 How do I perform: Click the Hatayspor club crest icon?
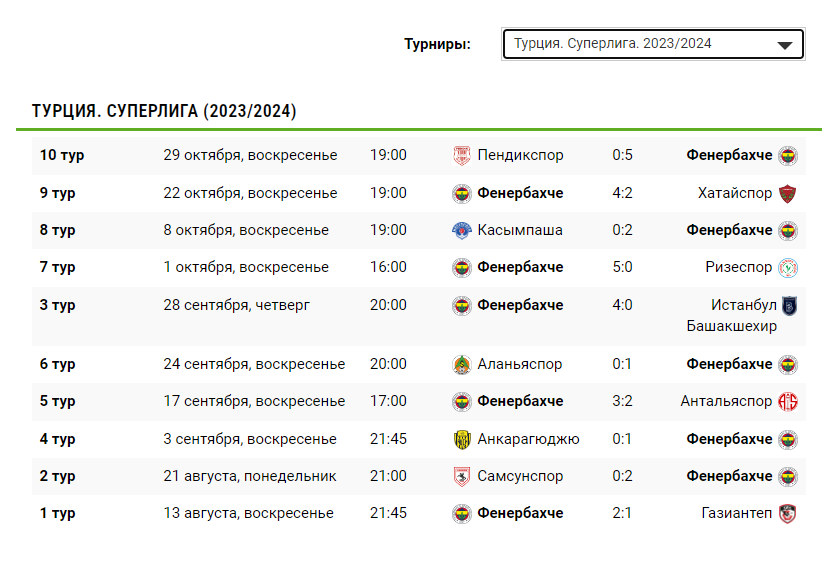point(788,193)
